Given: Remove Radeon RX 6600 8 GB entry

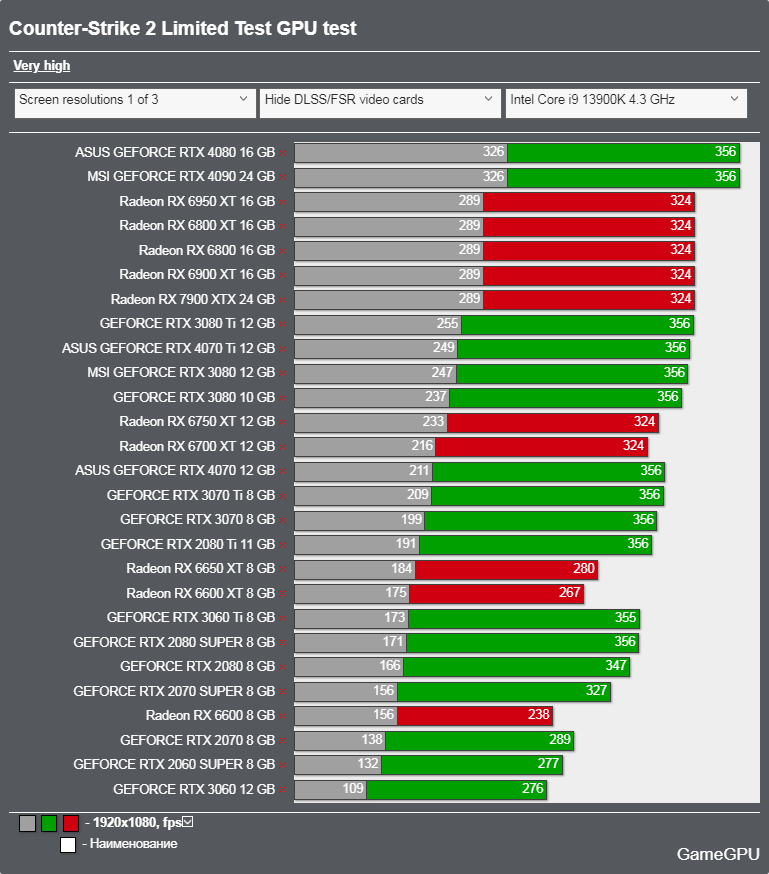Looking at the screenshot, I should coord(283,716).
